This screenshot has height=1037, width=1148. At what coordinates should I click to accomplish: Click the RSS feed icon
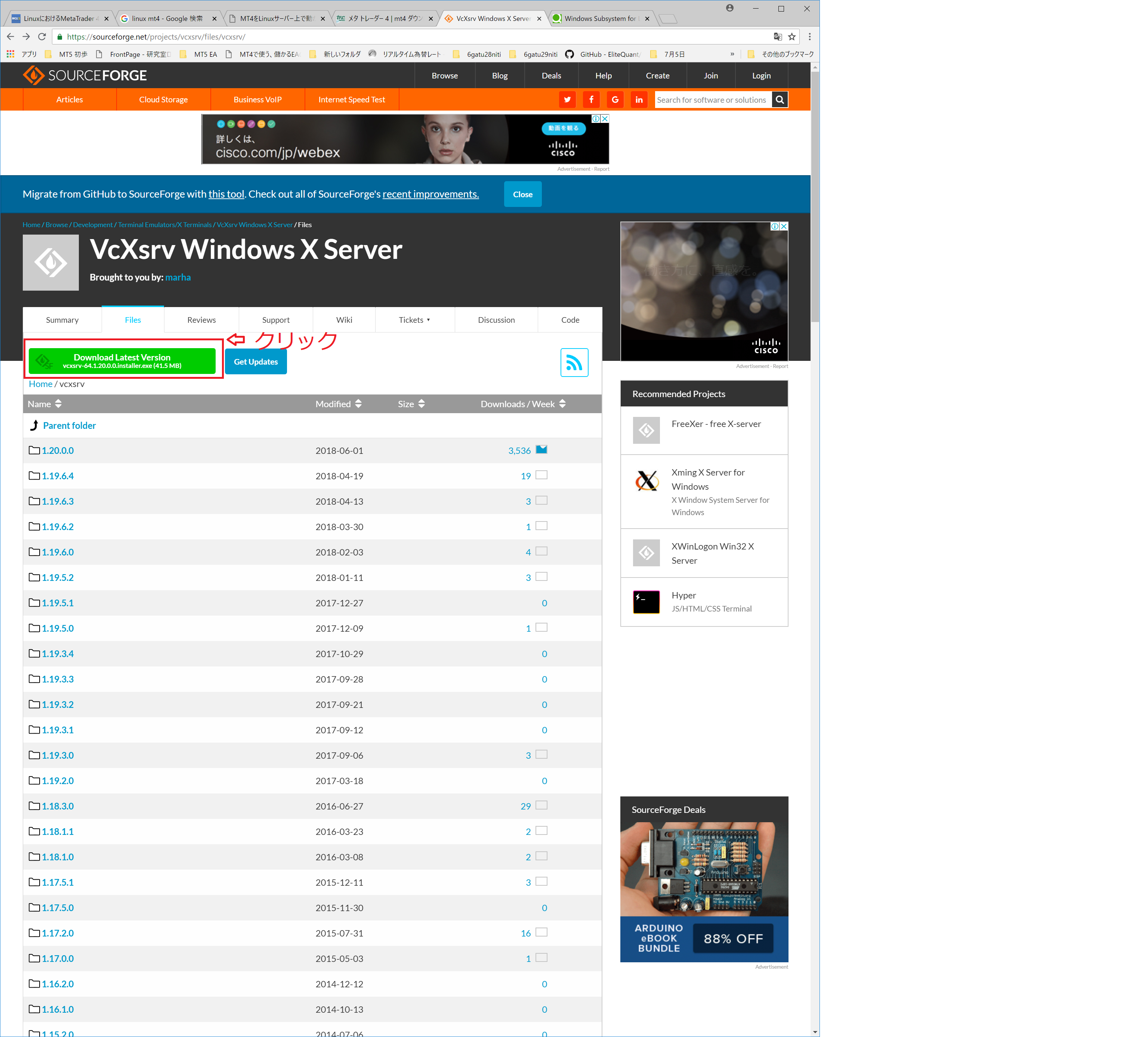tap(574, 362)
